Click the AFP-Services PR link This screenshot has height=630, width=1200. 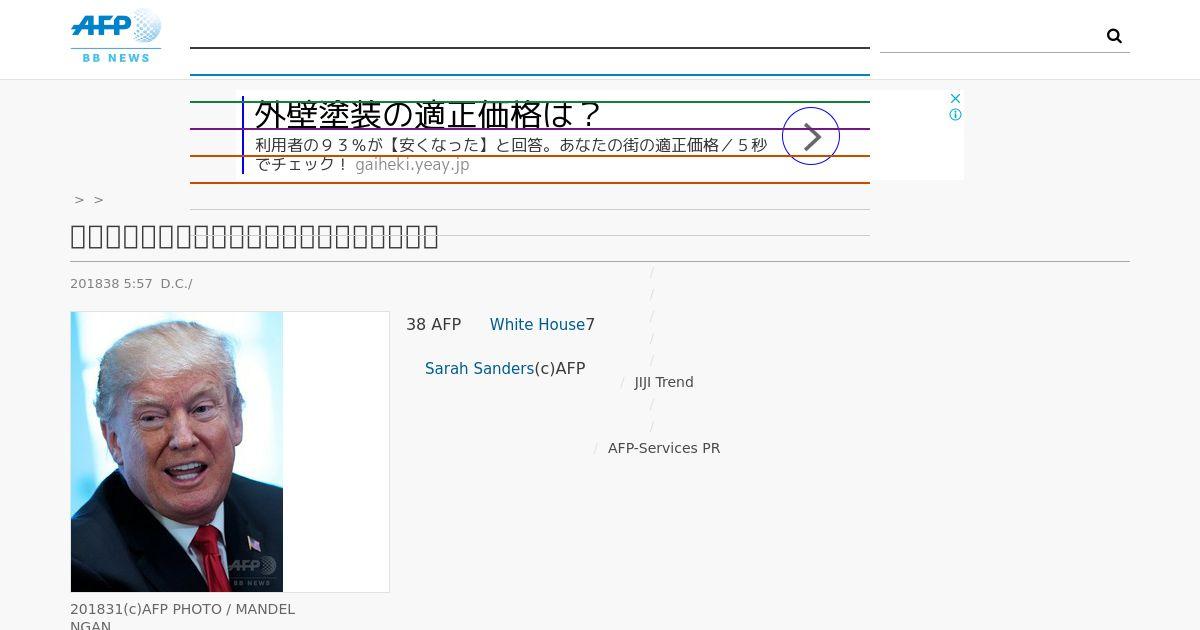(x=664, y=448)
